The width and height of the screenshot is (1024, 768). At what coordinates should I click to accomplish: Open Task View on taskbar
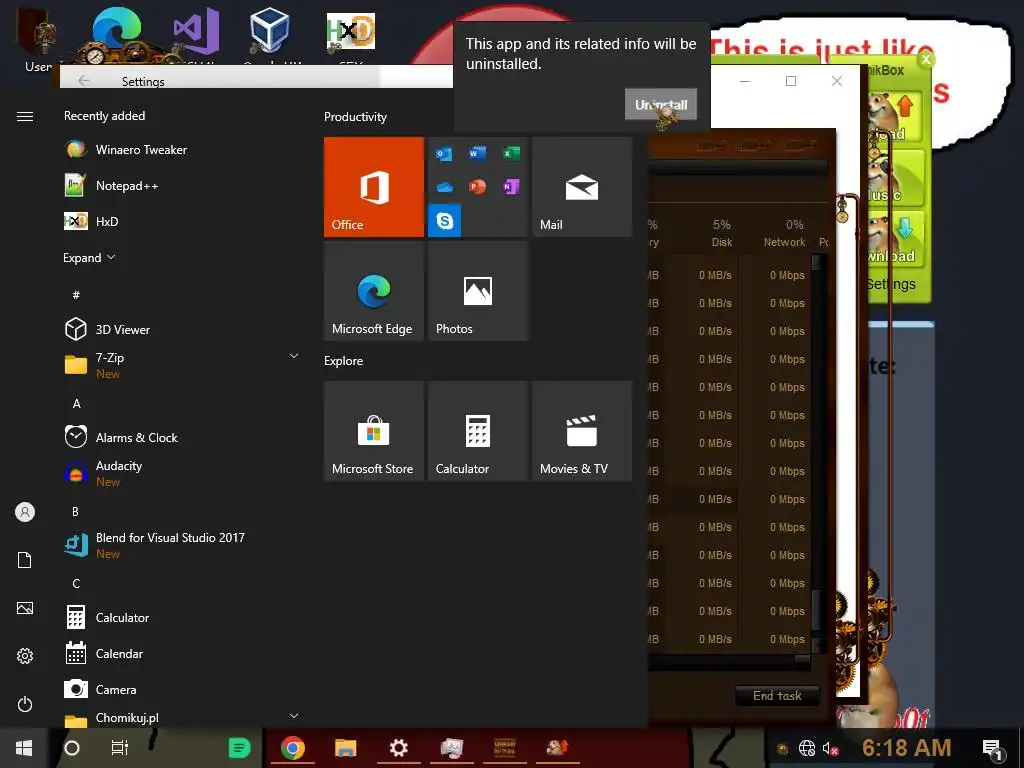click(x=120, y=748)
